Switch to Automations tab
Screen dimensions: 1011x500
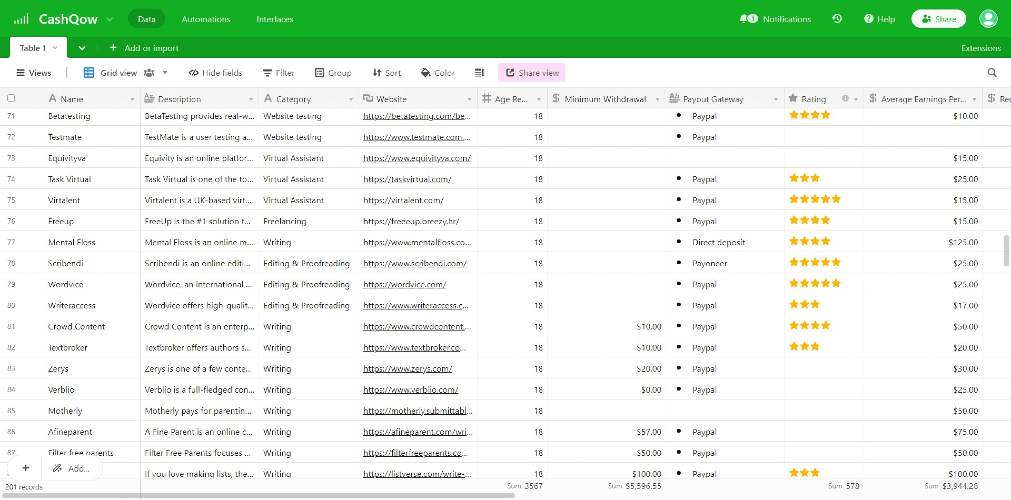pos(206,19)
